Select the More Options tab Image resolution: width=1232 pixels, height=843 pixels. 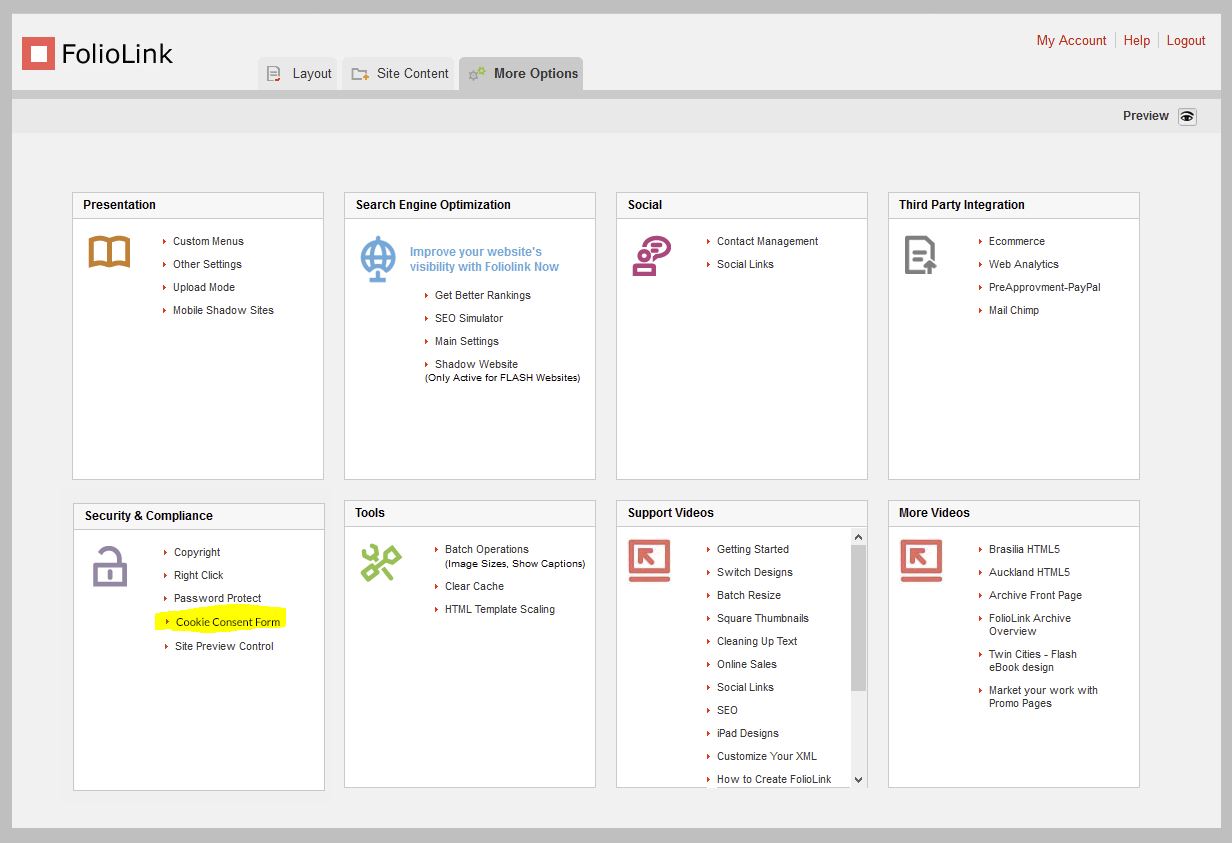point(523,73)
